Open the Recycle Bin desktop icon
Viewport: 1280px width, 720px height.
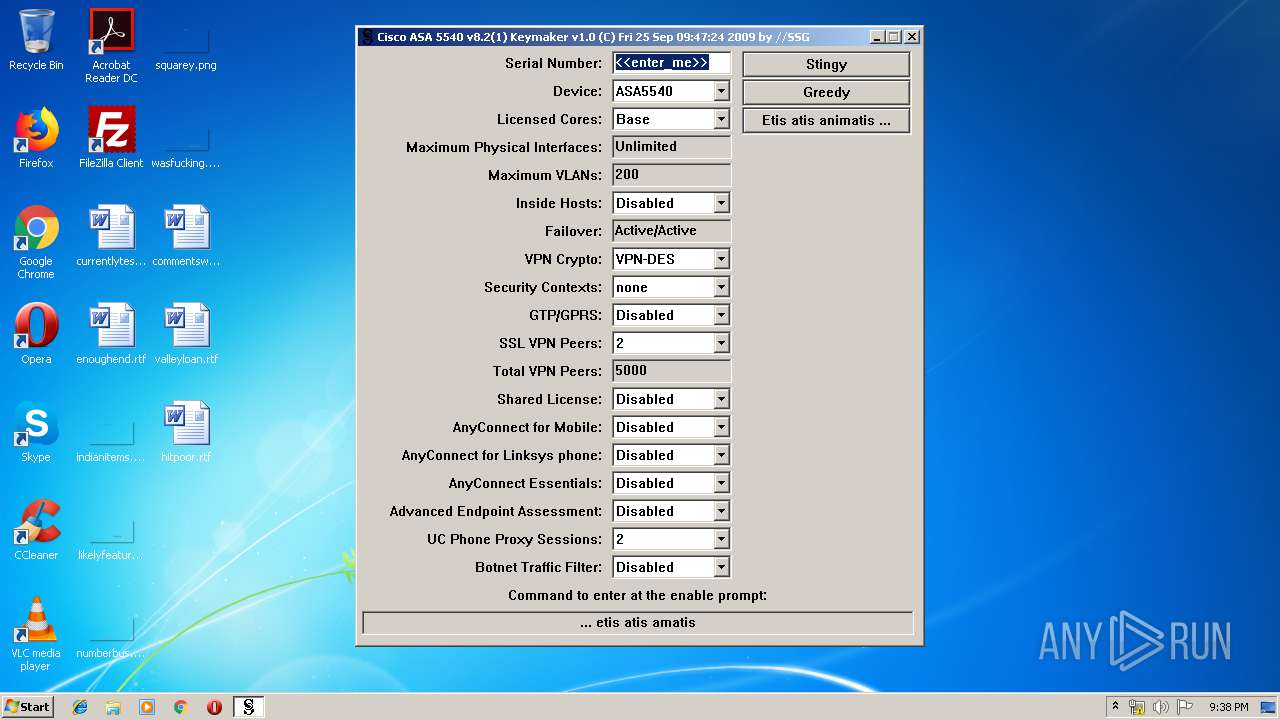[x=36, y=40]
